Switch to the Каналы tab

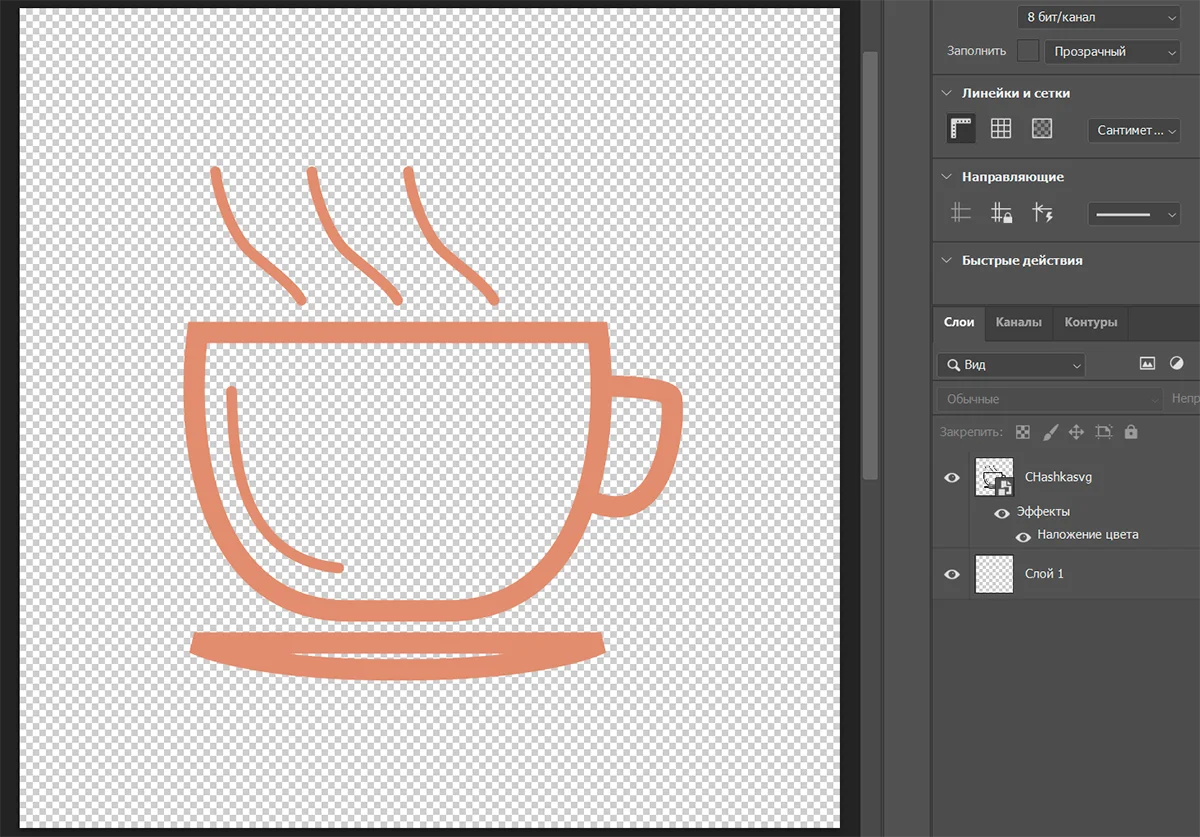pyautogui.click(x=1019, y=323)
